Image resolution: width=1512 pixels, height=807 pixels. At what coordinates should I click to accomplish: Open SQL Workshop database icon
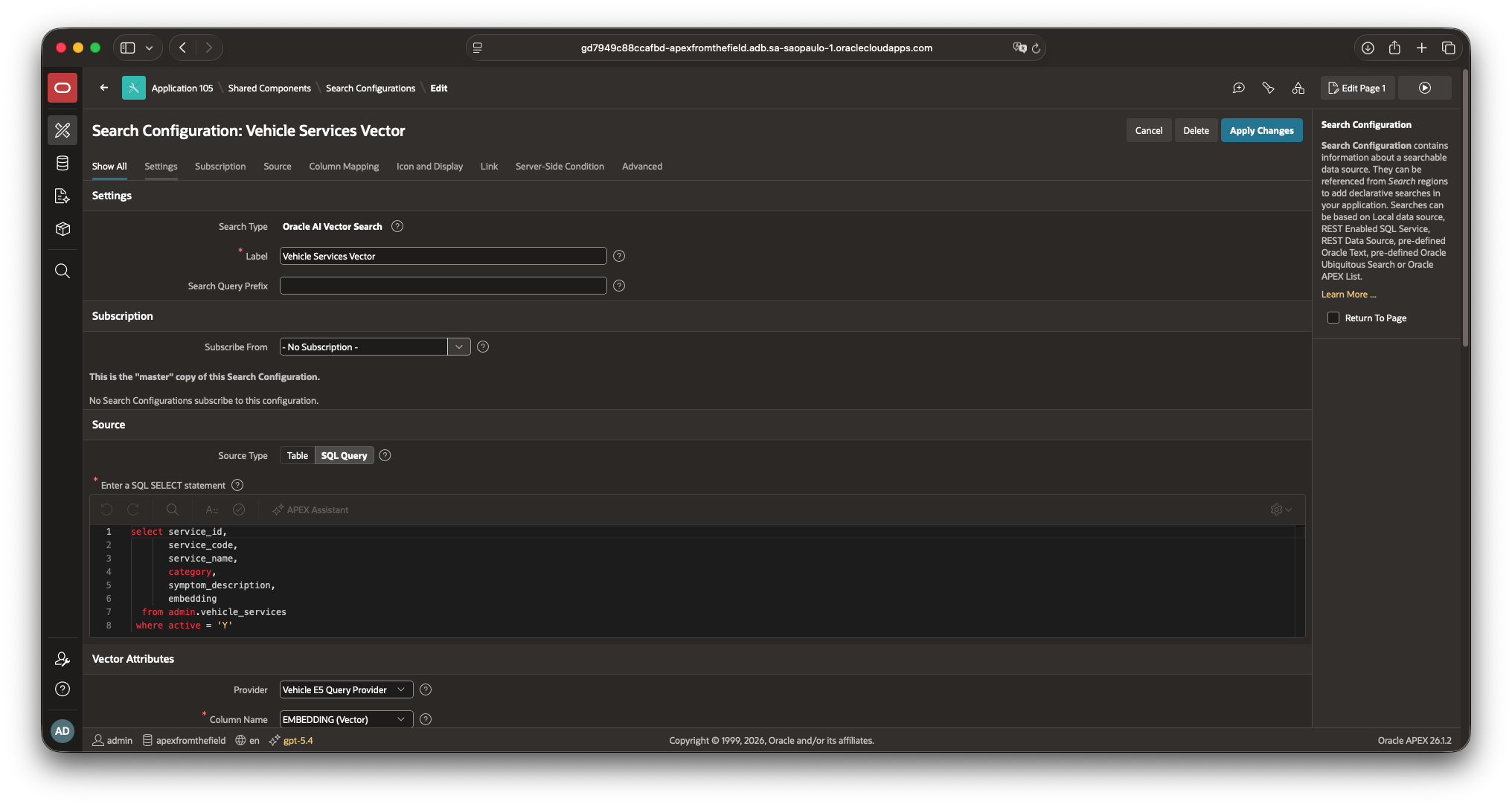pyautogui.click(x=63, y=163)
